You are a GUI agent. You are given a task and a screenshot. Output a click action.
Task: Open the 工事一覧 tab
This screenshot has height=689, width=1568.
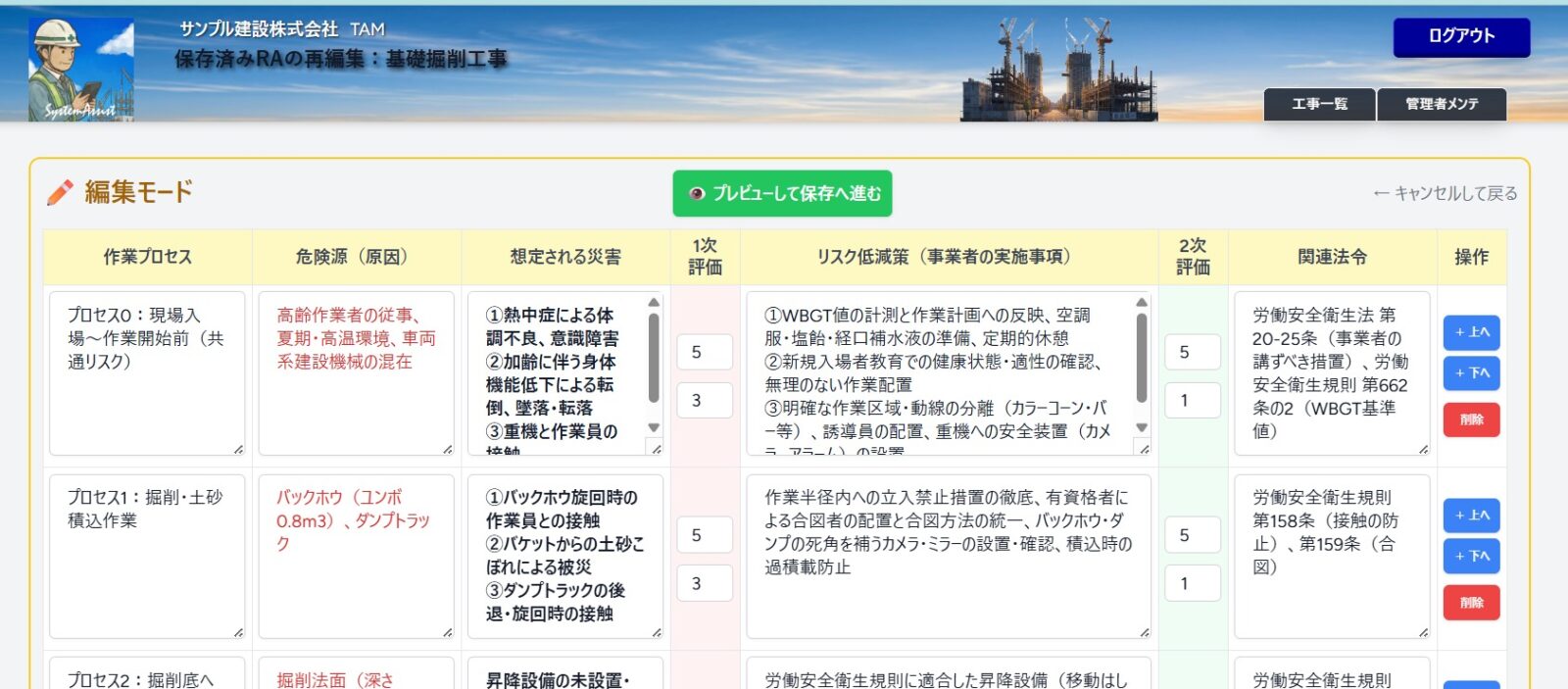click(x=1319, y=104)
